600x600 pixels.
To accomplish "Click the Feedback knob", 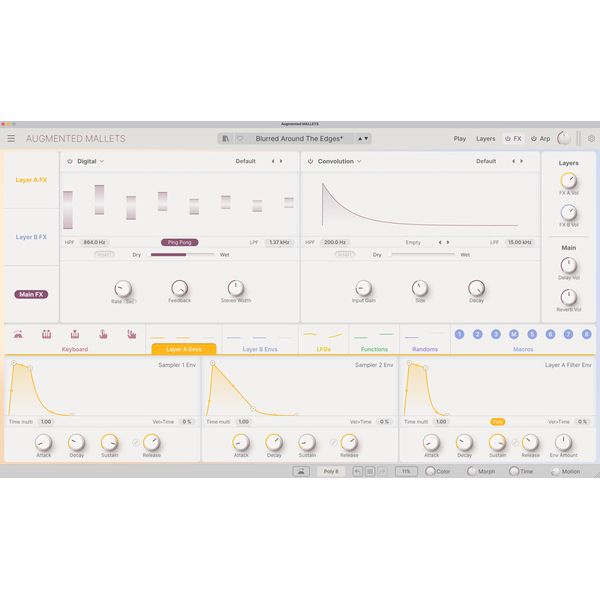I will tap(179, 289).
